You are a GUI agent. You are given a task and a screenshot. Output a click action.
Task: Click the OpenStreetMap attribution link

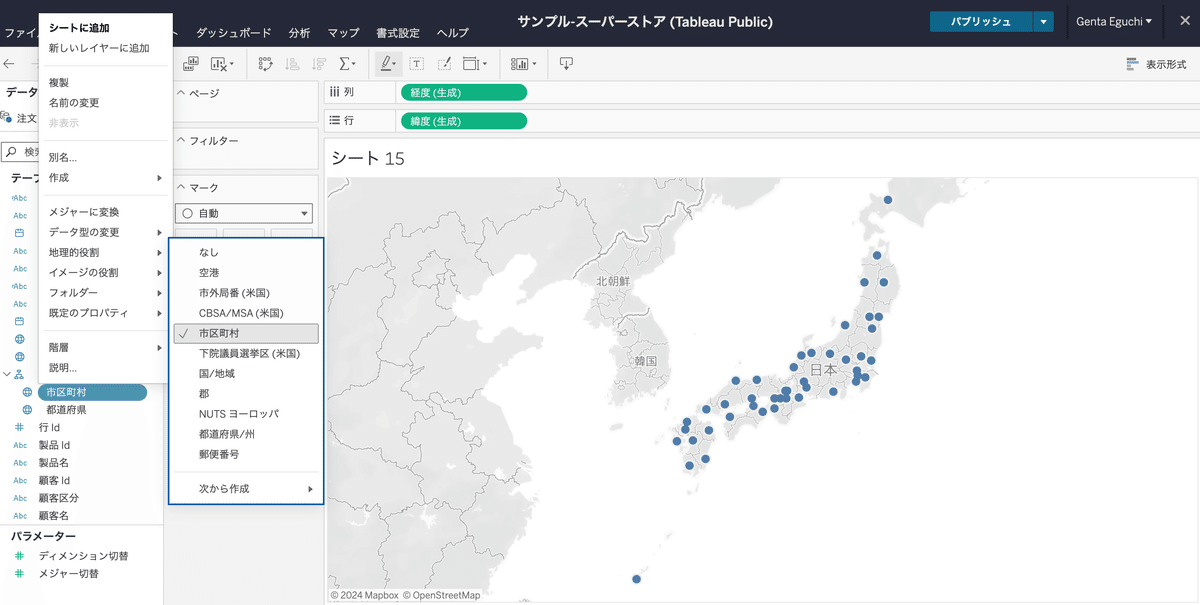pyautogui.click(x=441, y=596)
